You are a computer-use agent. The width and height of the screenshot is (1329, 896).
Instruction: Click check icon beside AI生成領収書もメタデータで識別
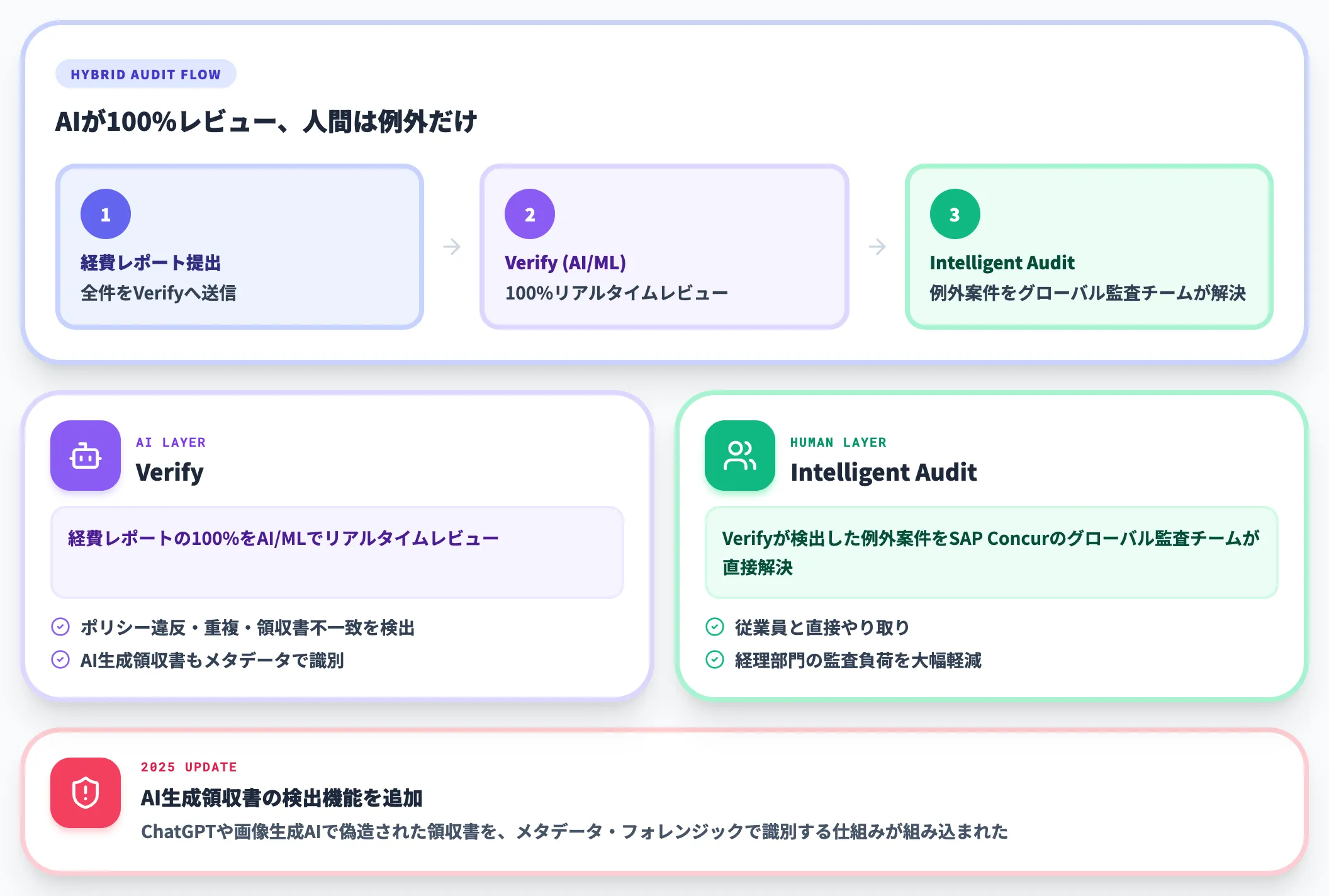pos(60,659)
